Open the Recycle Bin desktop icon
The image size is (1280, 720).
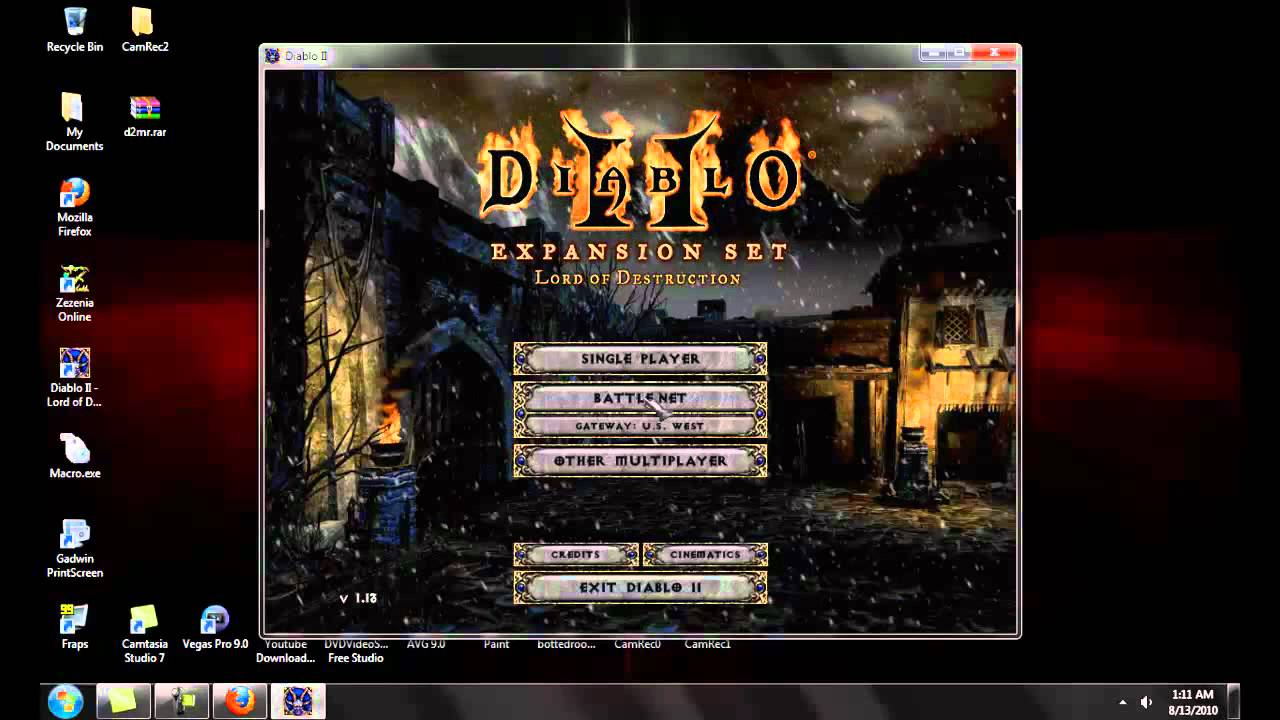(74, 30)
